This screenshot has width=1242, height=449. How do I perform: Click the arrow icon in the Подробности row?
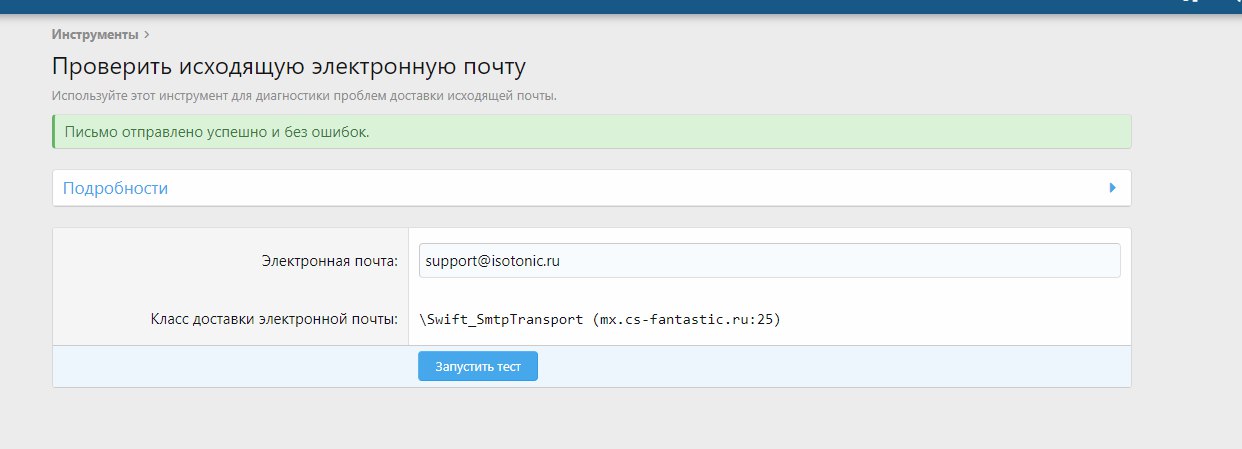pos(1112,188)
